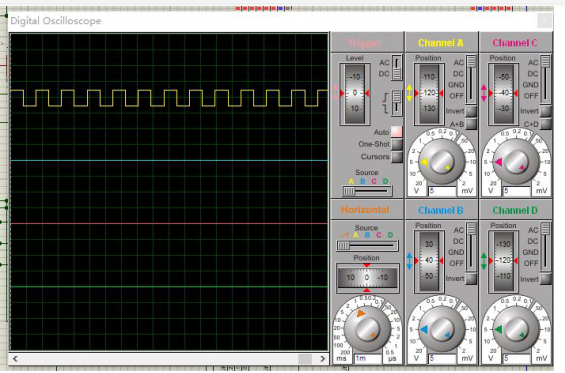This screenshot has height=373, width=565.
Task: Click Channel D voltage scale knob
Action: (x=516, y=329)
